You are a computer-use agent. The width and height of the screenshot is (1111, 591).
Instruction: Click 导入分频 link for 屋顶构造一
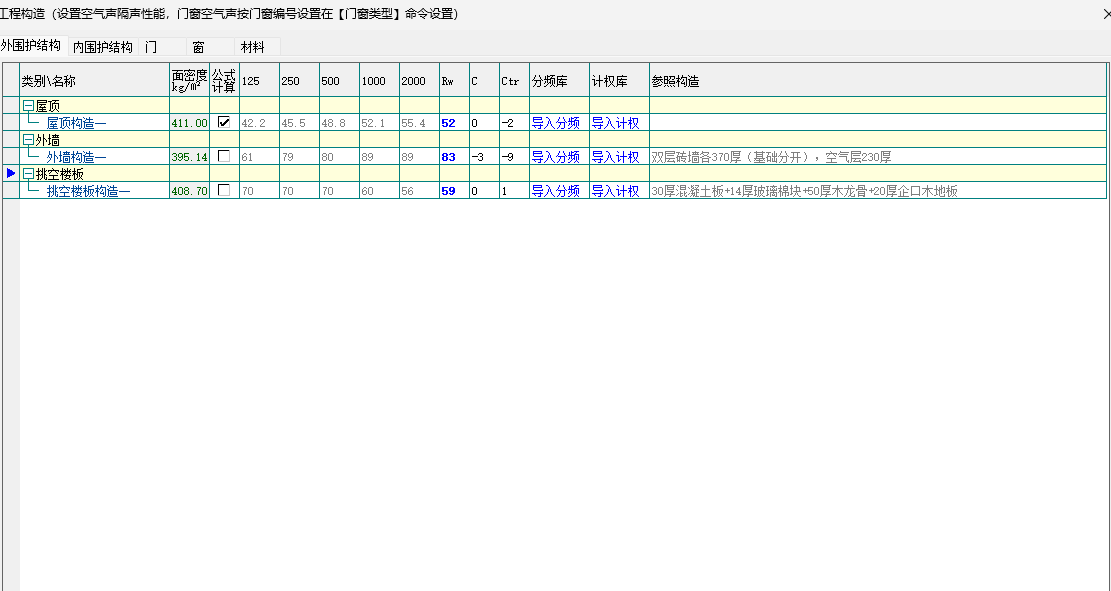pyautogui.click(x=555, y=123)
